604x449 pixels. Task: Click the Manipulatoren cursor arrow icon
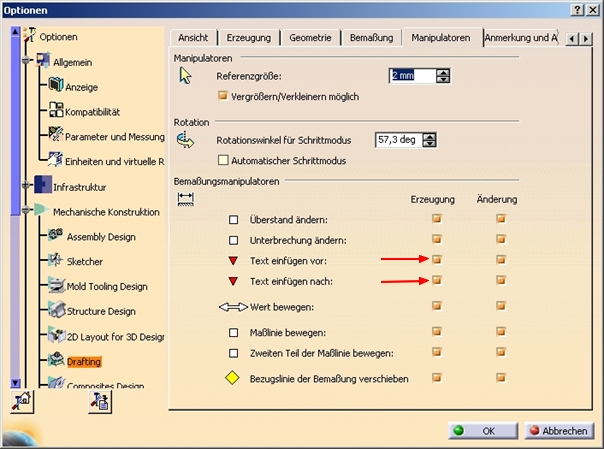tap(185, 75)
